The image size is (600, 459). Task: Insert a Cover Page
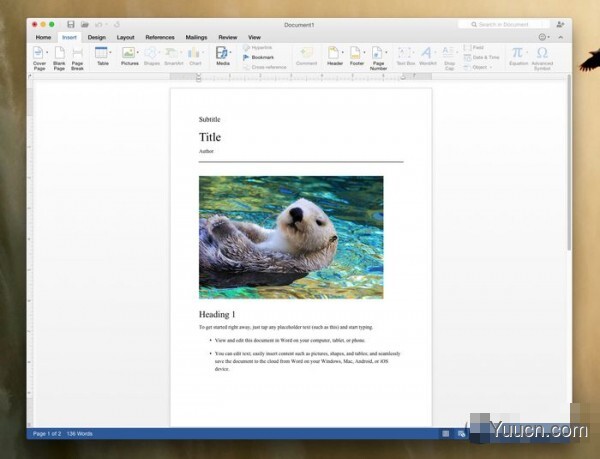coord(38,58)
